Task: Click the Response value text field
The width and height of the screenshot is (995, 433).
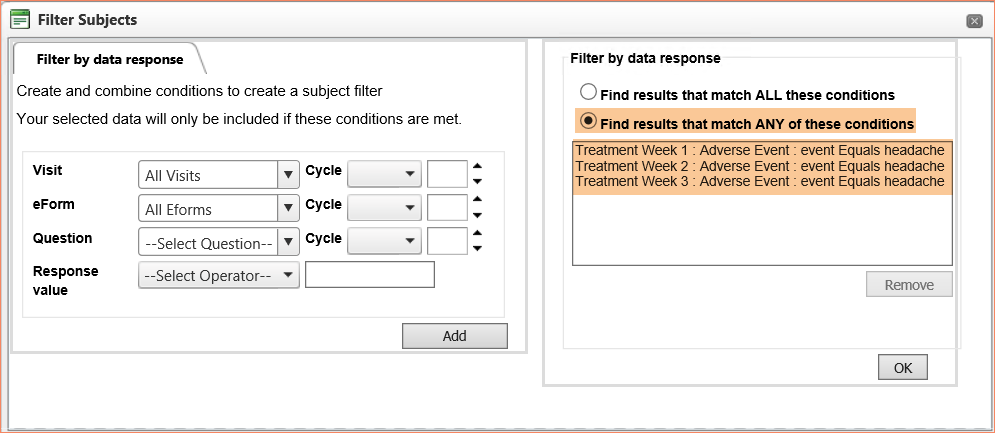Action: [x=369, y=274]
